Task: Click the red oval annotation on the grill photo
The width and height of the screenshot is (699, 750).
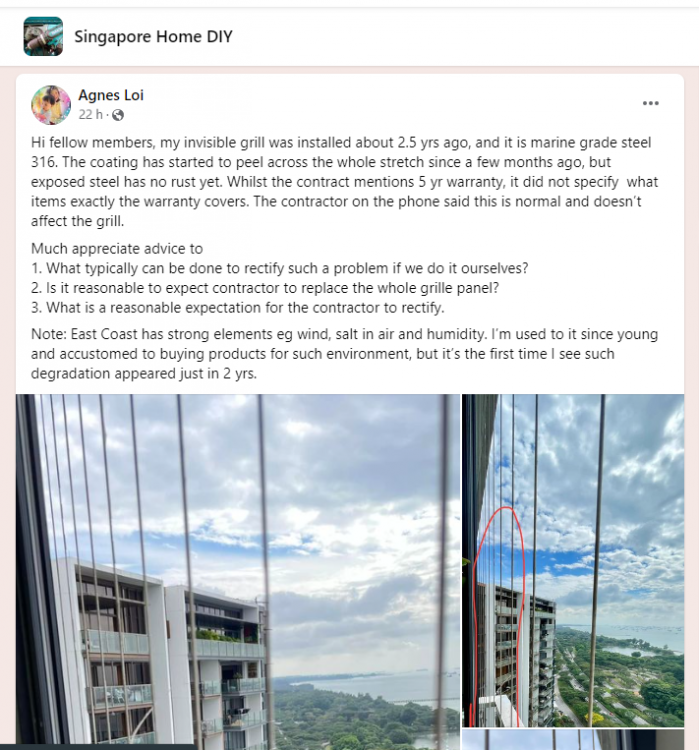Action: (x=500, y=615)
